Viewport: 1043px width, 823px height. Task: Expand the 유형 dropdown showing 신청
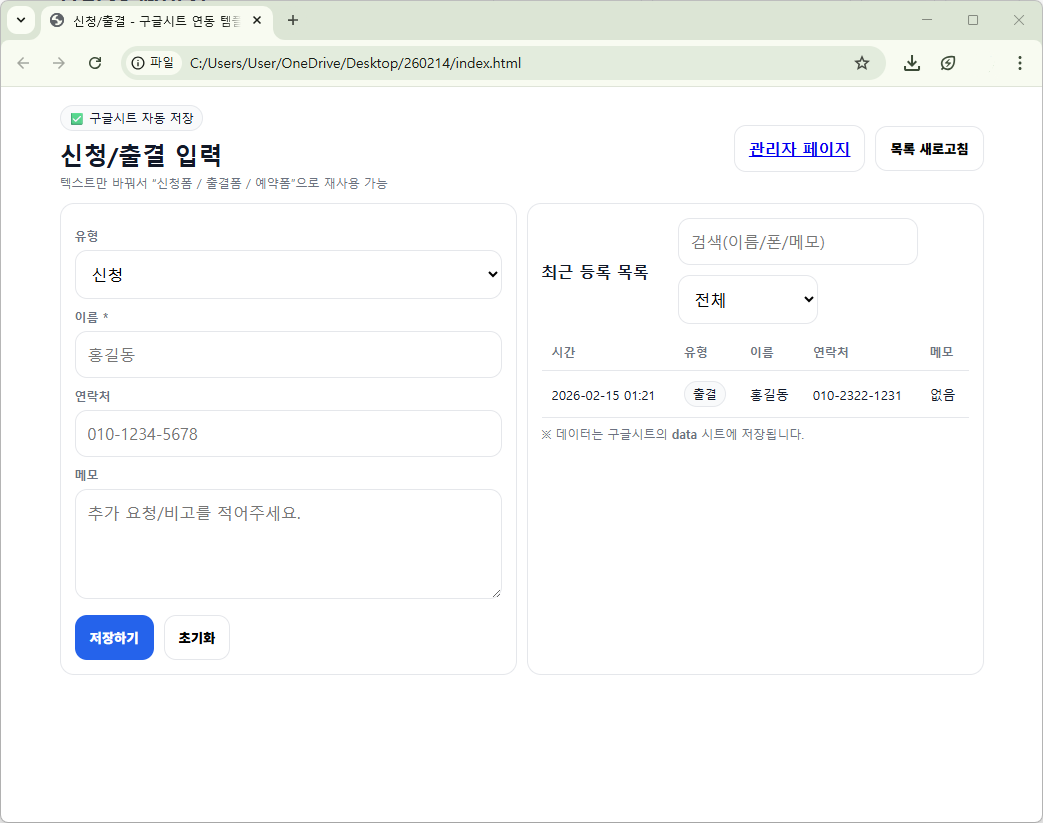(288, 274)
